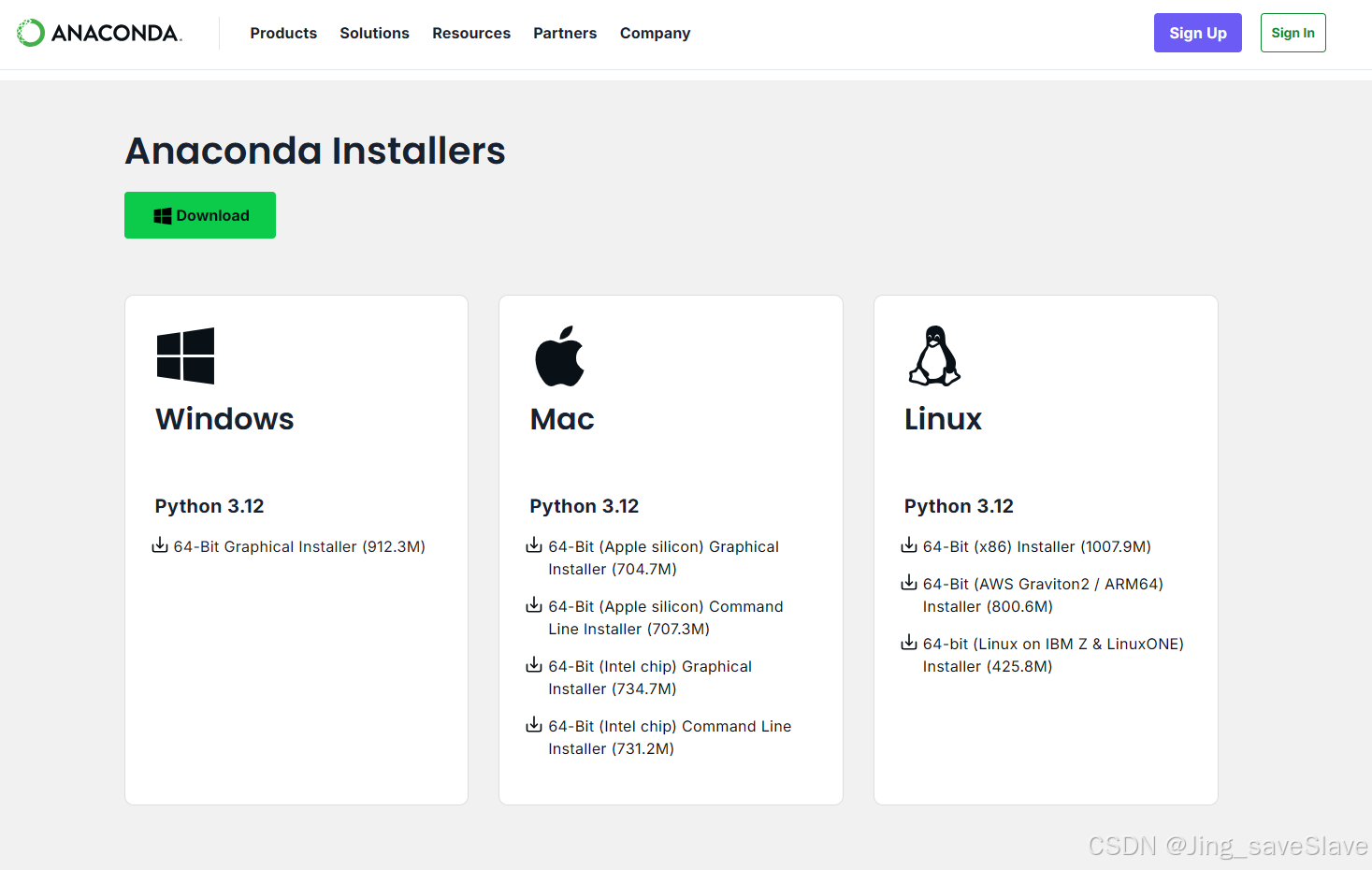Click Python 3.12 text in the Mac card

pos(585,506)
